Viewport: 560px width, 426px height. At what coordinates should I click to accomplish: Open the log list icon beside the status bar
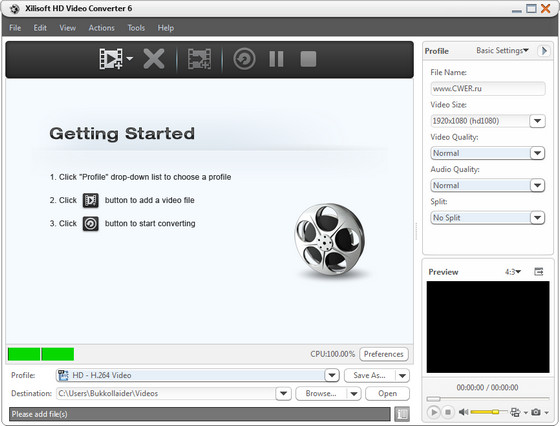point(402,414)
